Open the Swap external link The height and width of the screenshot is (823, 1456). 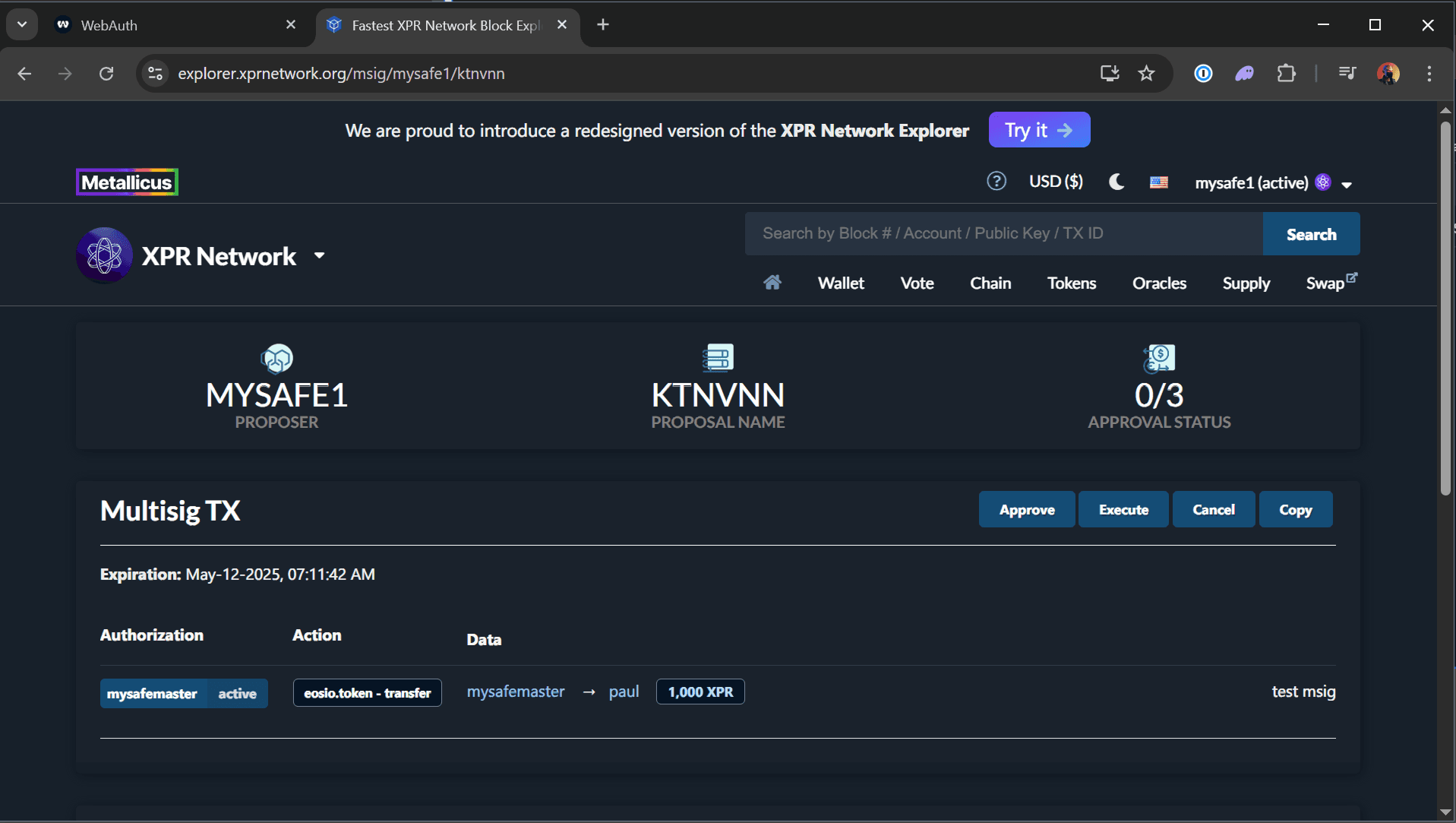pyautogui.click(x=1331, y=283)
